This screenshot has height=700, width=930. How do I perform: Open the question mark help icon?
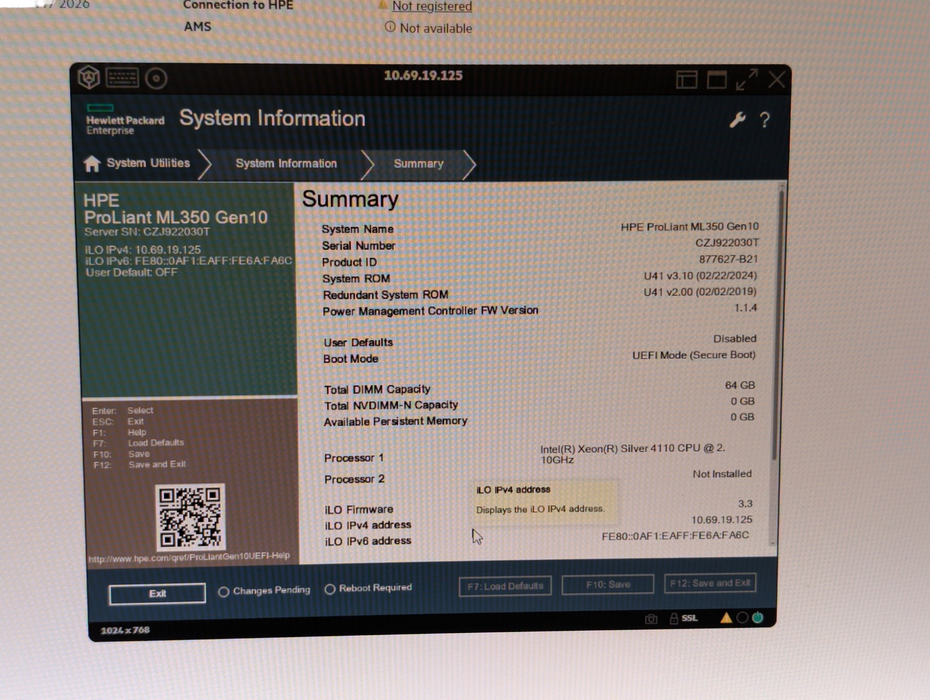pyautogui.click(x=765, y=120)
